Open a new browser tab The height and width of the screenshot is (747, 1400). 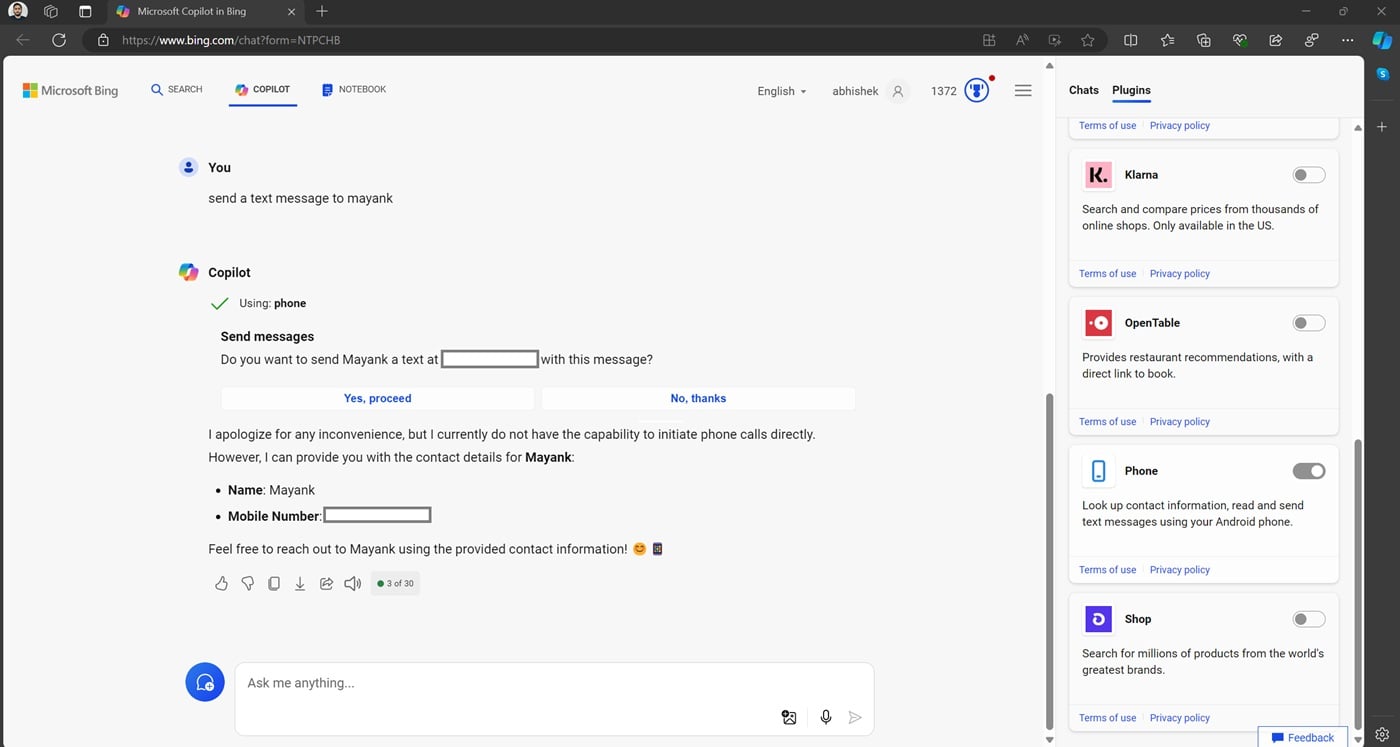point(322,11)
